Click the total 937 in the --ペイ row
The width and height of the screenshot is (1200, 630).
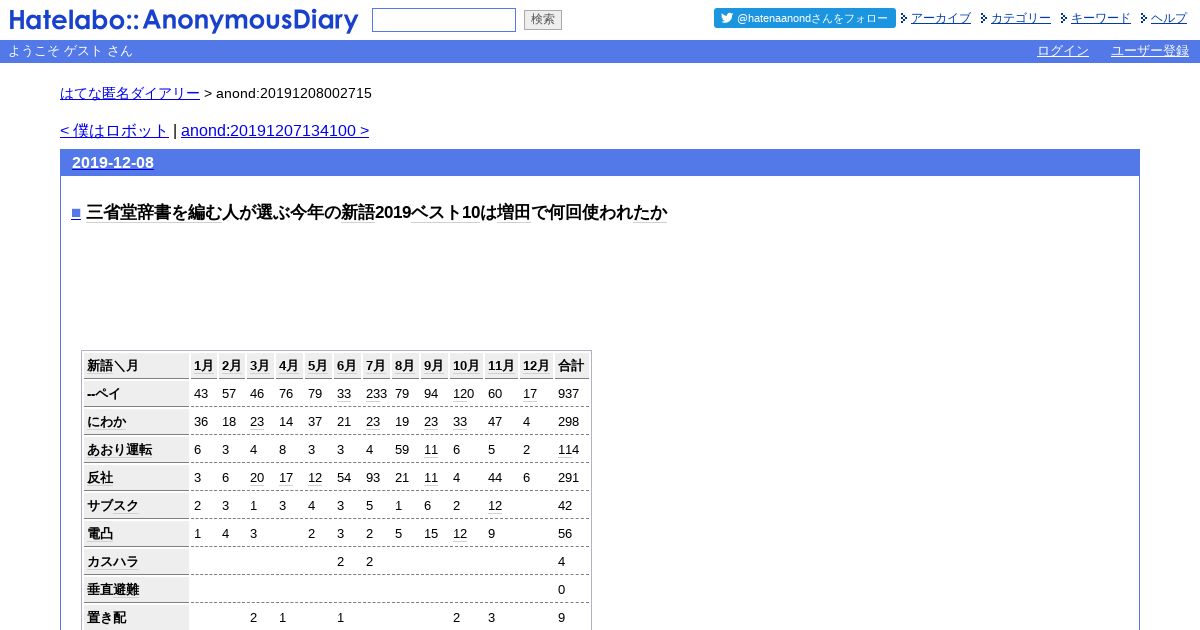pyautogui.click(x=569, y=394)
